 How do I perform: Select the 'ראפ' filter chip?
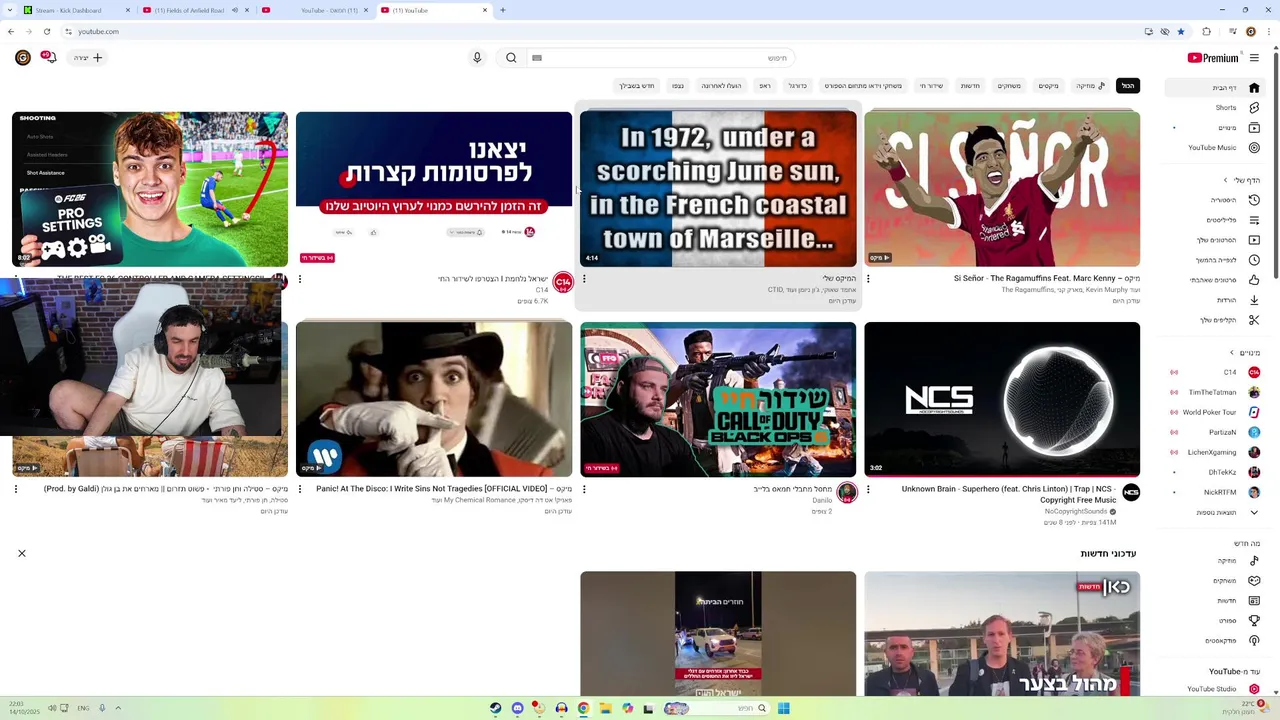tap(765, 86)
